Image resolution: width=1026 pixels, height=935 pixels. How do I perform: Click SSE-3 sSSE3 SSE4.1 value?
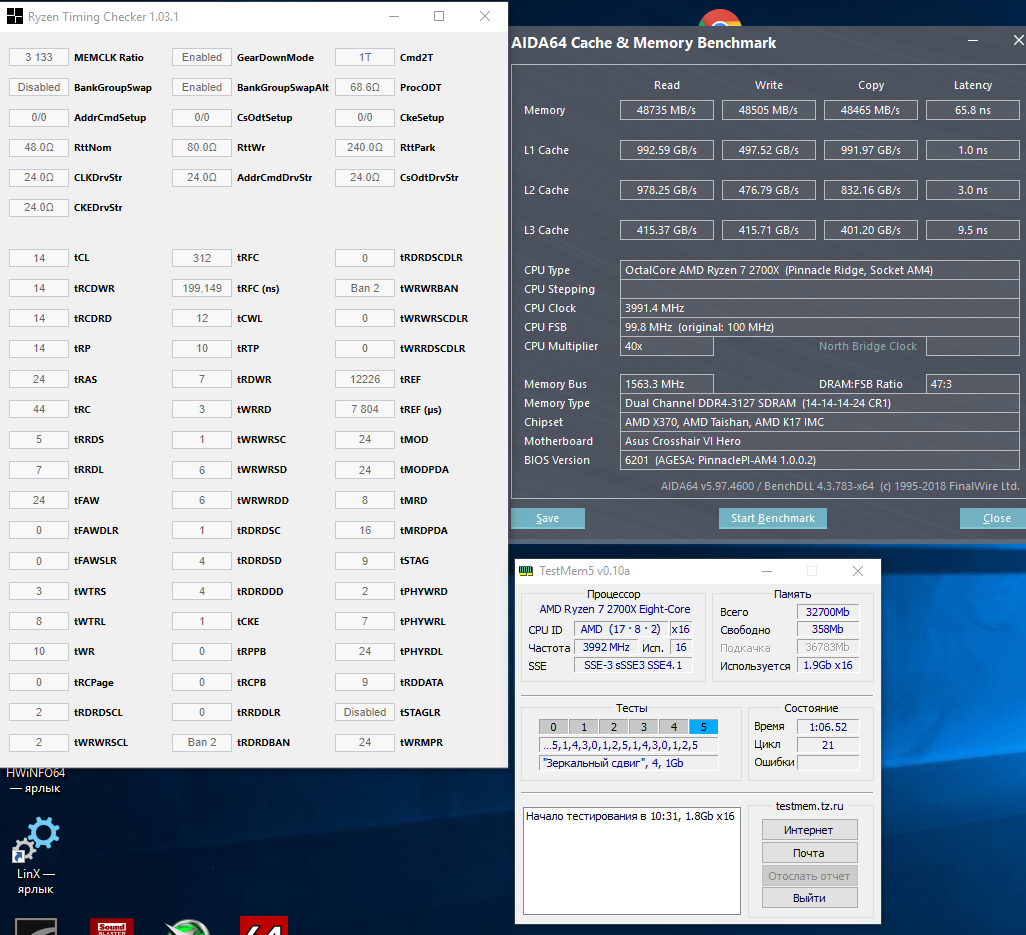click(x=632, y=665)
